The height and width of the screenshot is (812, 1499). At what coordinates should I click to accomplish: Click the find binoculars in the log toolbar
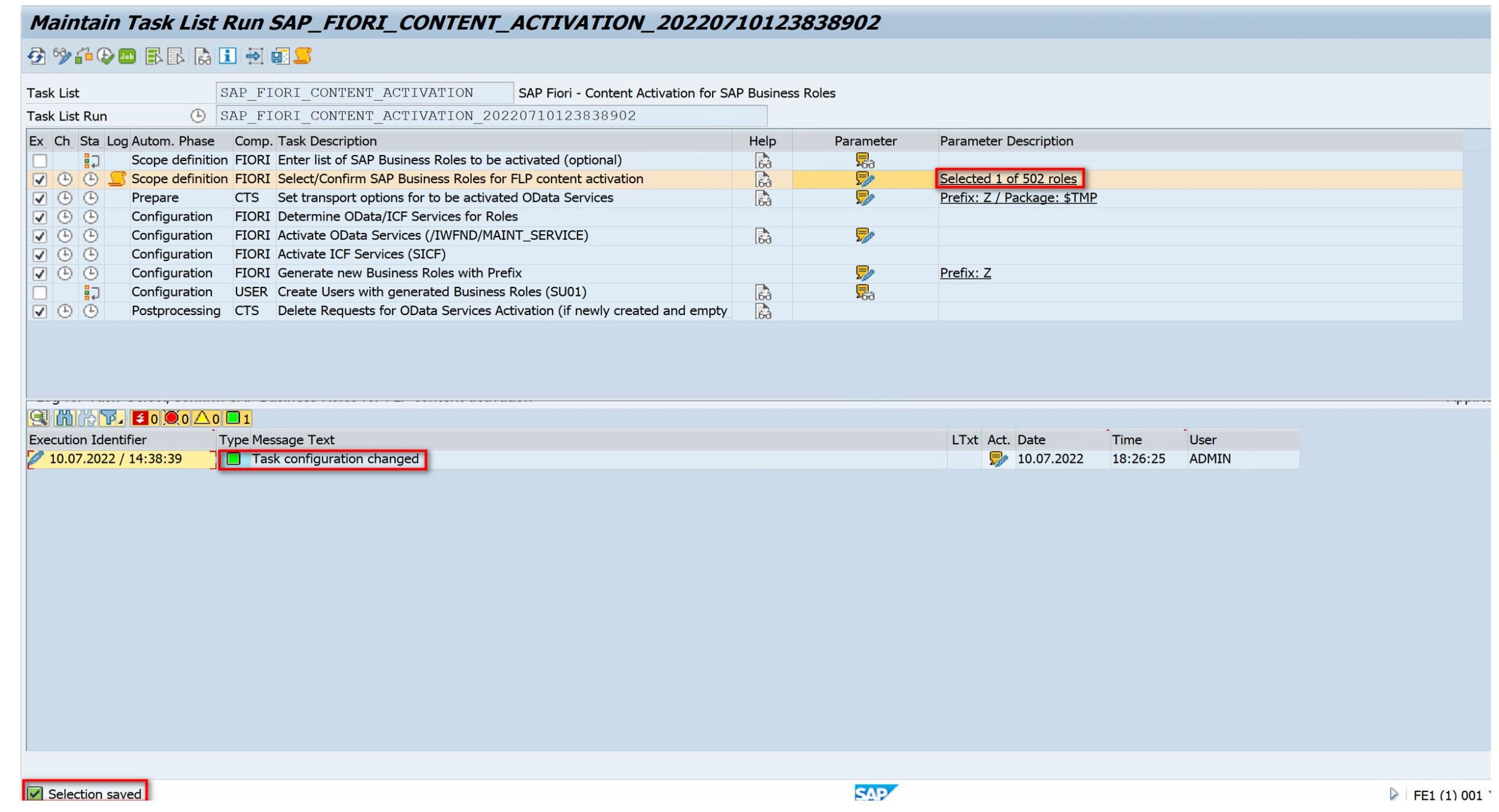[64, 418]
